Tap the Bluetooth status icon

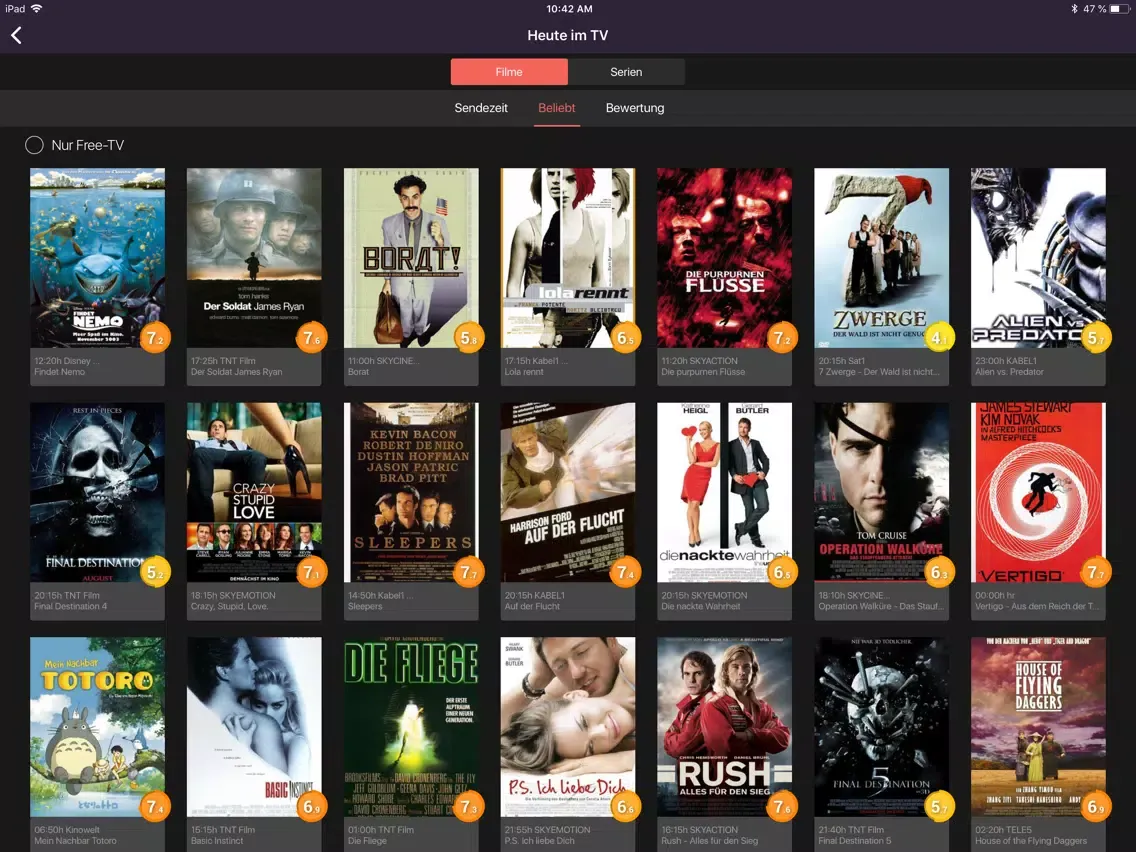coord(1074,9)
